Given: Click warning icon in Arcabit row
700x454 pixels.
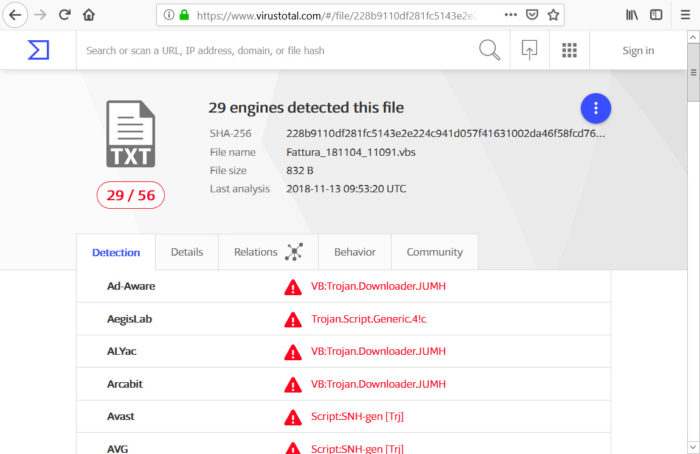Looking at the screenshot, I should (293, 385).
